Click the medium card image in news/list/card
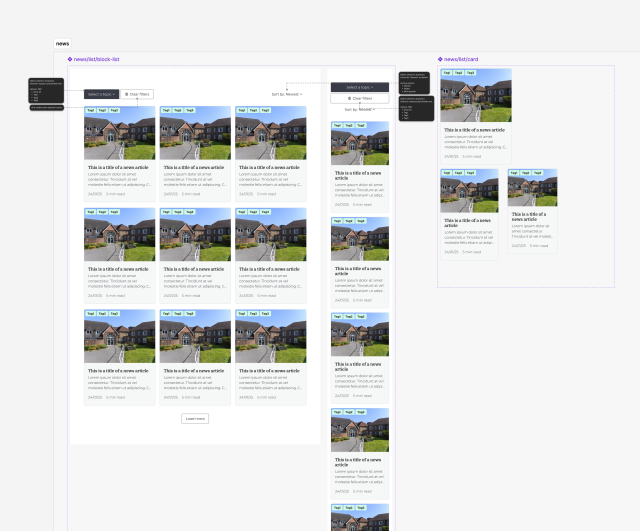The height and width of the screenshot is (531, 640). [469, 191]
